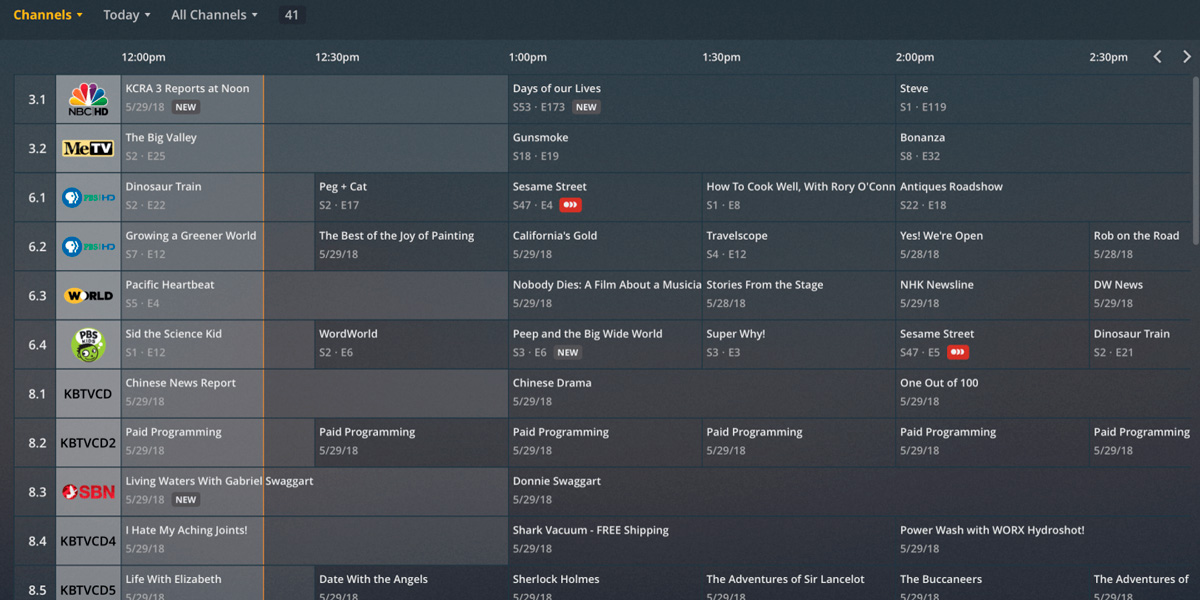Select Nobody Dies: A Film About a Musician
The width and height of the screenshot is (1200, 600).
pos(605,295)
